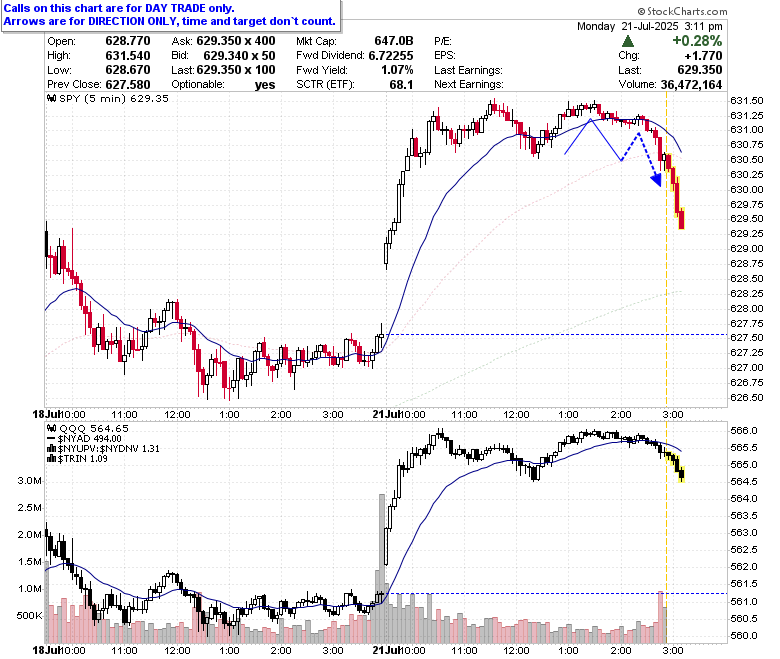The height and width of the screenshot is (659, 780).
Task: Click the green up-triangle change indicator
Action: pyautogui.click(x=628, y=41)
